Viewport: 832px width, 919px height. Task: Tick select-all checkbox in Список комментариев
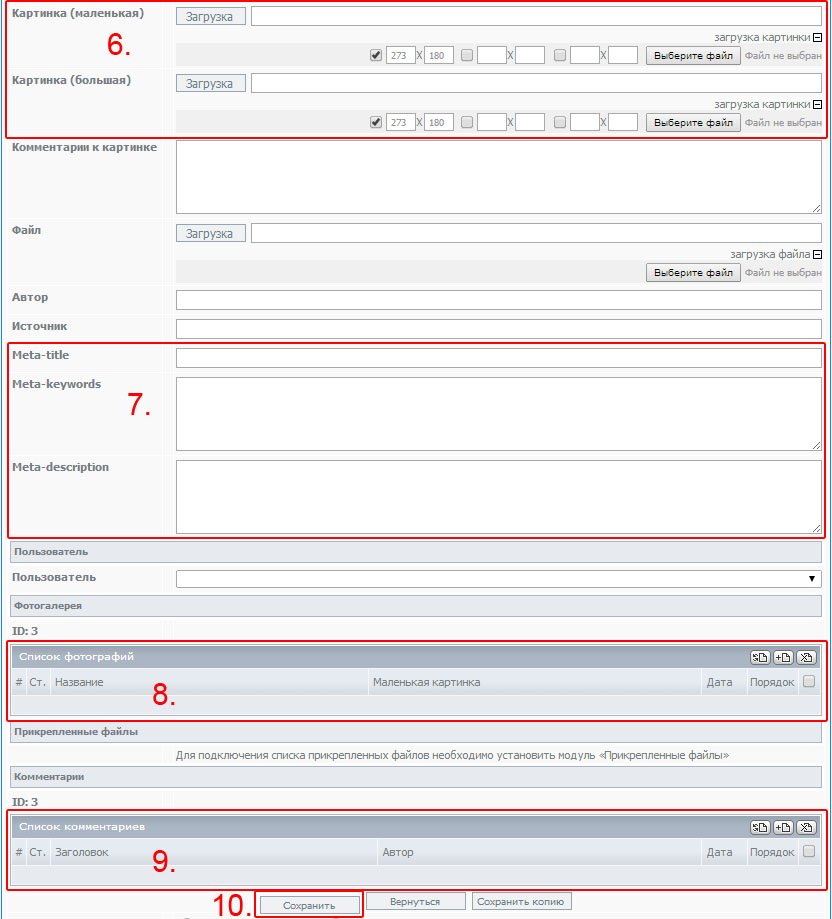click(809, 851)
